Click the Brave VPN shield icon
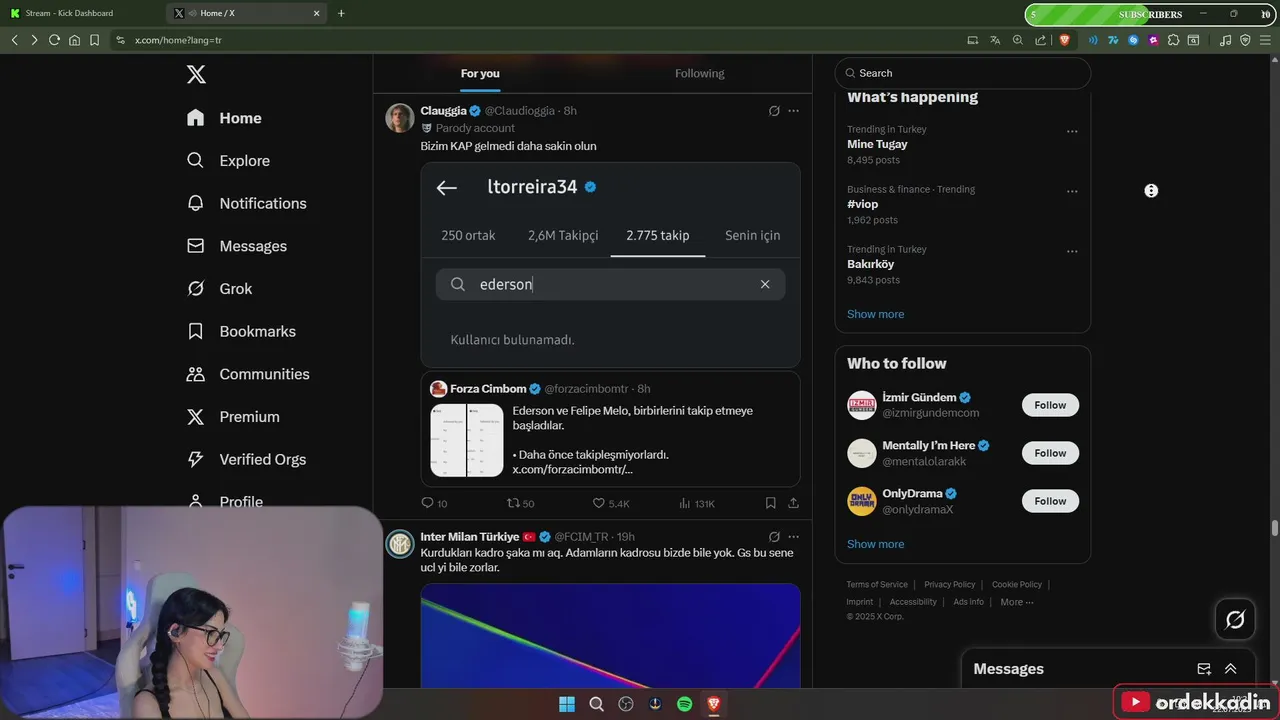Image resolution: width=1280 pixels, height=720 pixels. pyautogui.click(x=1245, y=40)
